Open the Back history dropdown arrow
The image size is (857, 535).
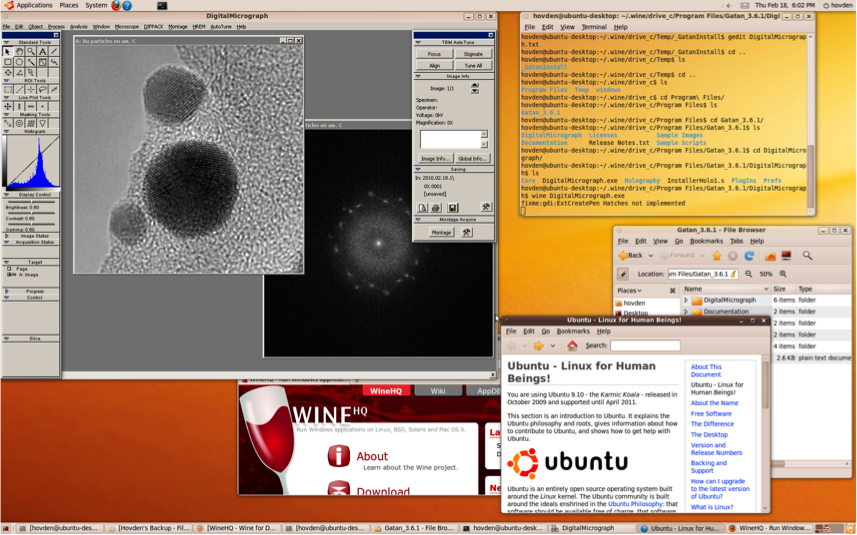(x=650, y=255)
